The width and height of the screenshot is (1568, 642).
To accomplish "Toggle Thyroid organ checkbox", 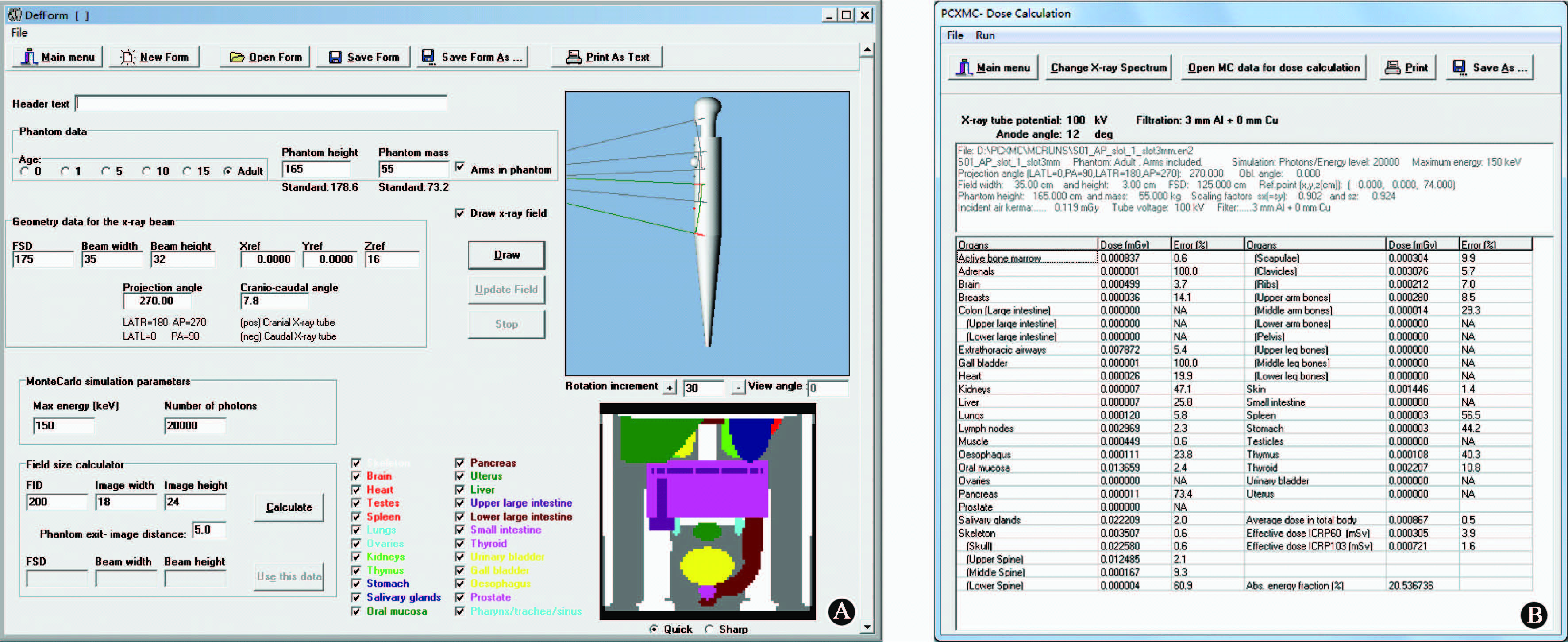I will pos(459,543).
